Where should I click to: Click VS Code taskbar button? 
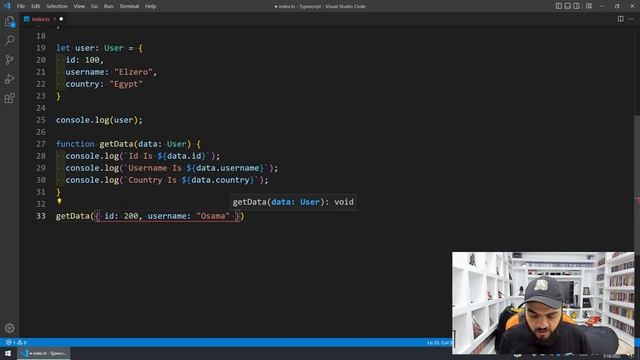[44, 353]
